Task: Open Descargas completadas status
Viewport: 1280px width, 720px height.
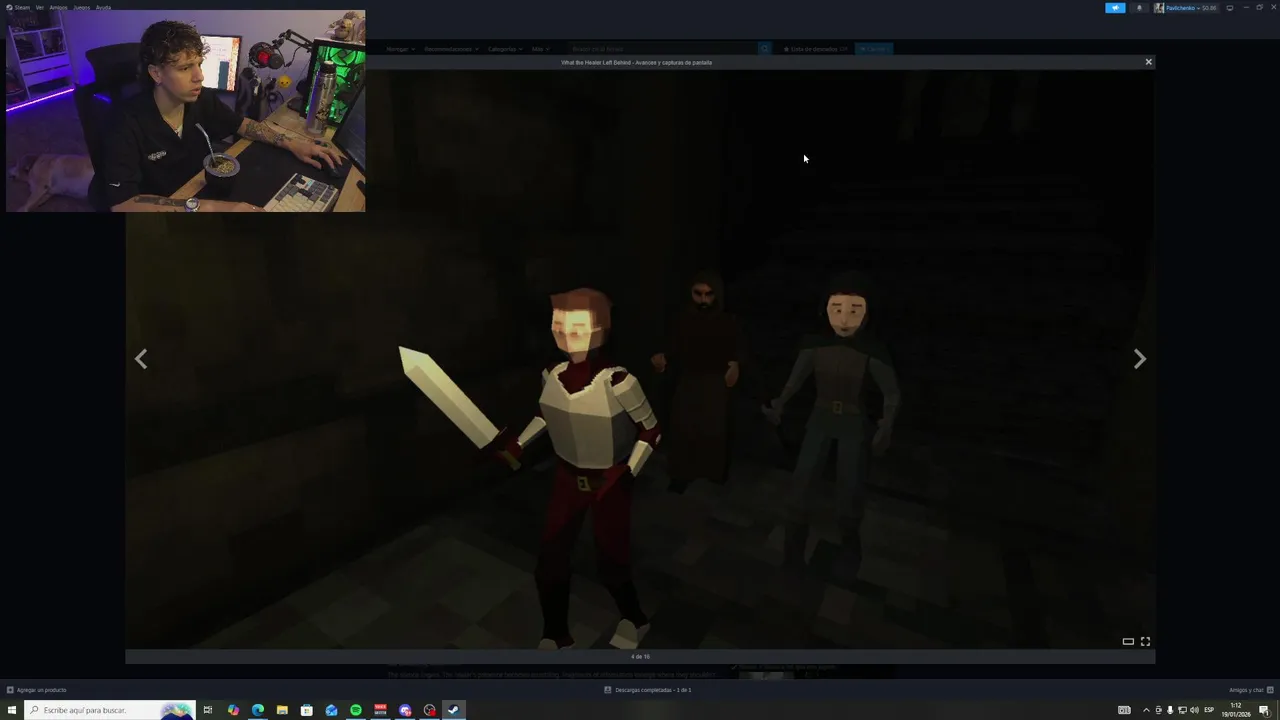Action: pyautogui.click(x=648, y=690)
